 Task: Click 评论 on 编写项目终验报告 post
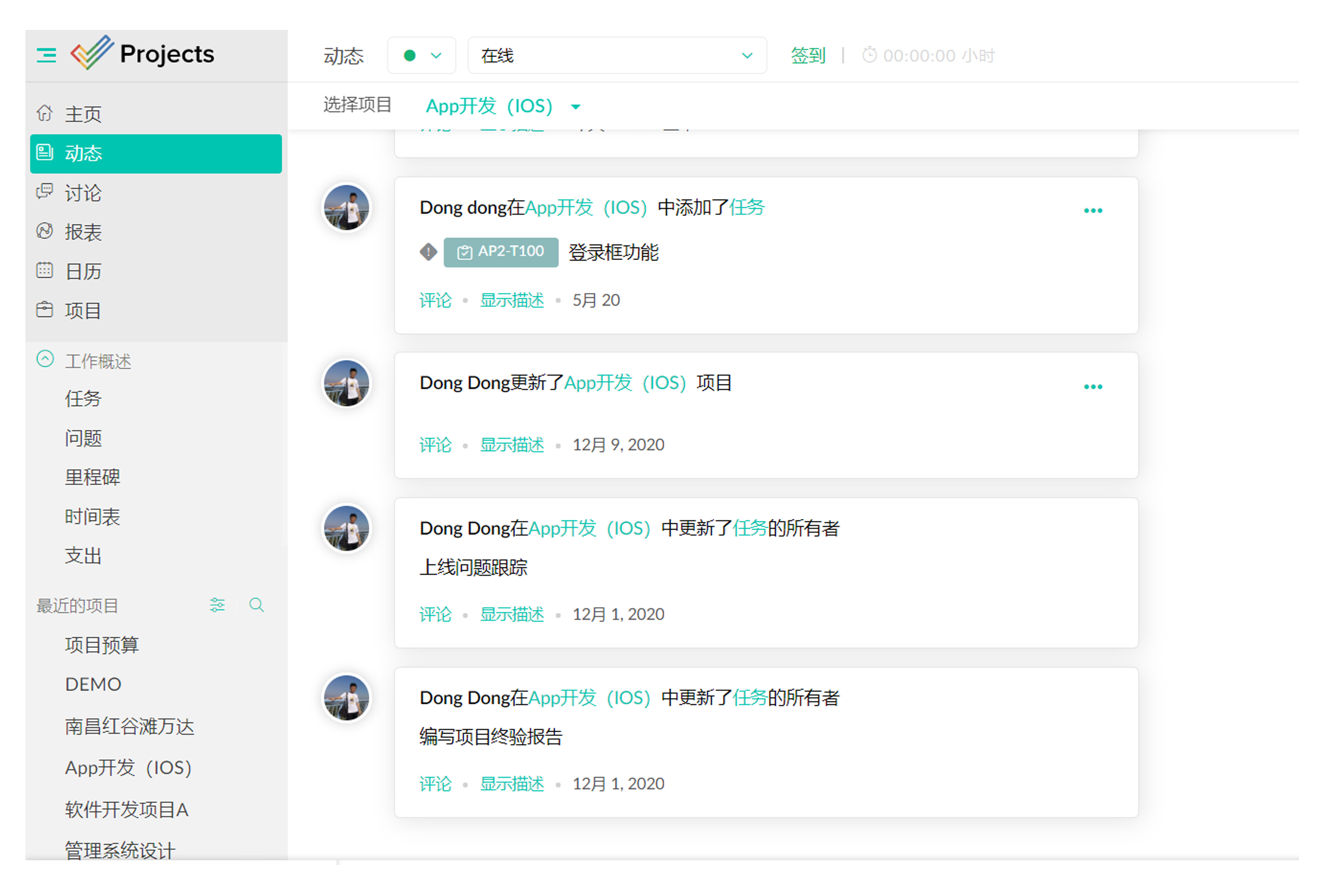click(x=435, y=784)
